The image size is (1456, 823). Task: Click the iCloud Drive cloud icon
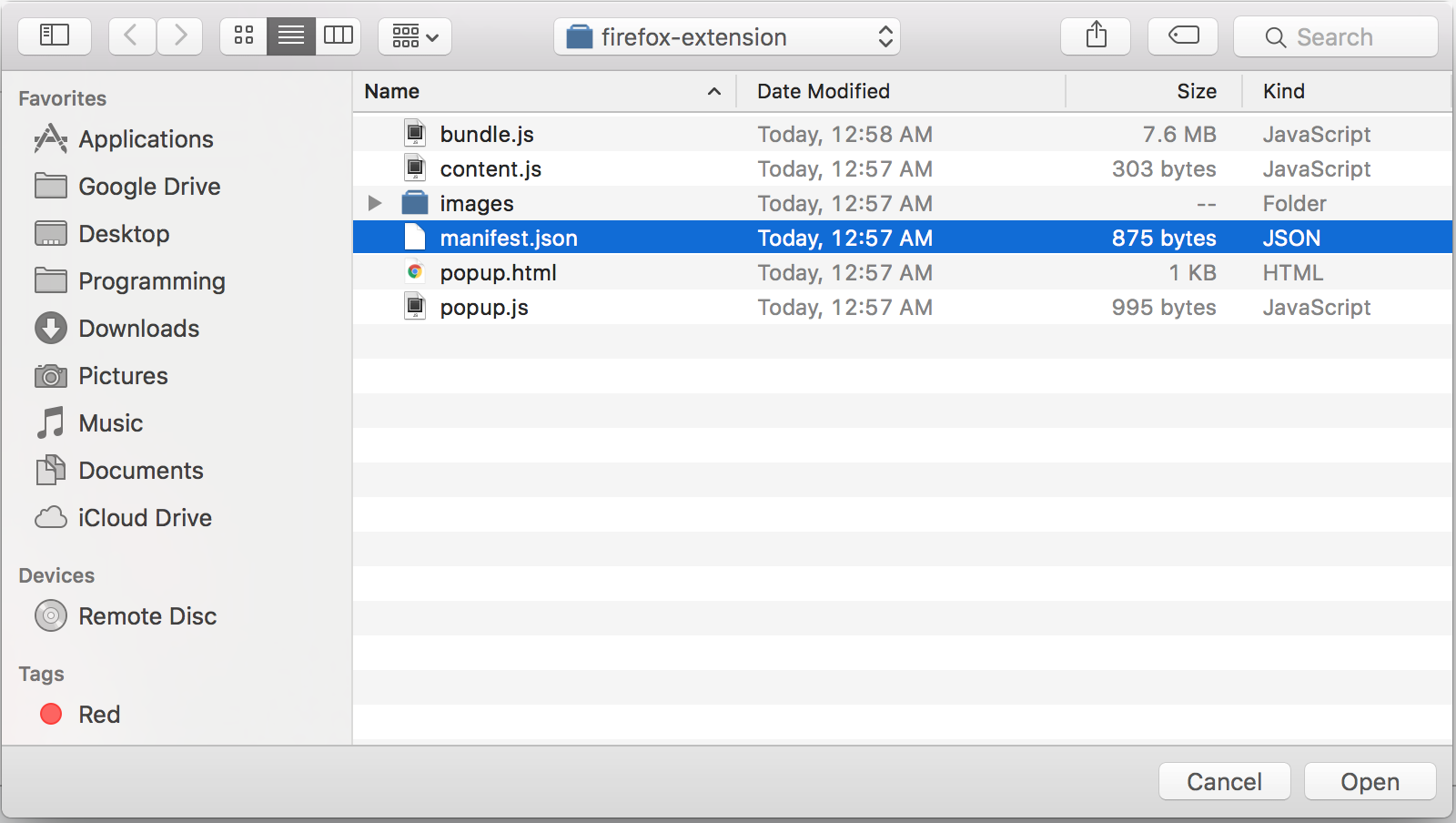pos(51,517)
